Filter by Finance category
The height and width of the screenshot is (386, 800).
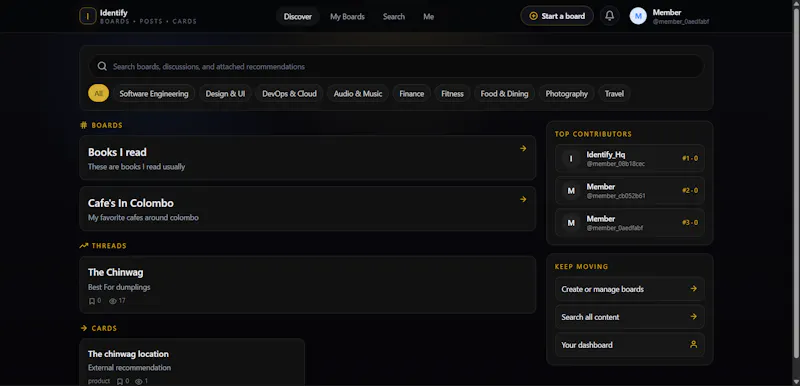pos(411,93)
